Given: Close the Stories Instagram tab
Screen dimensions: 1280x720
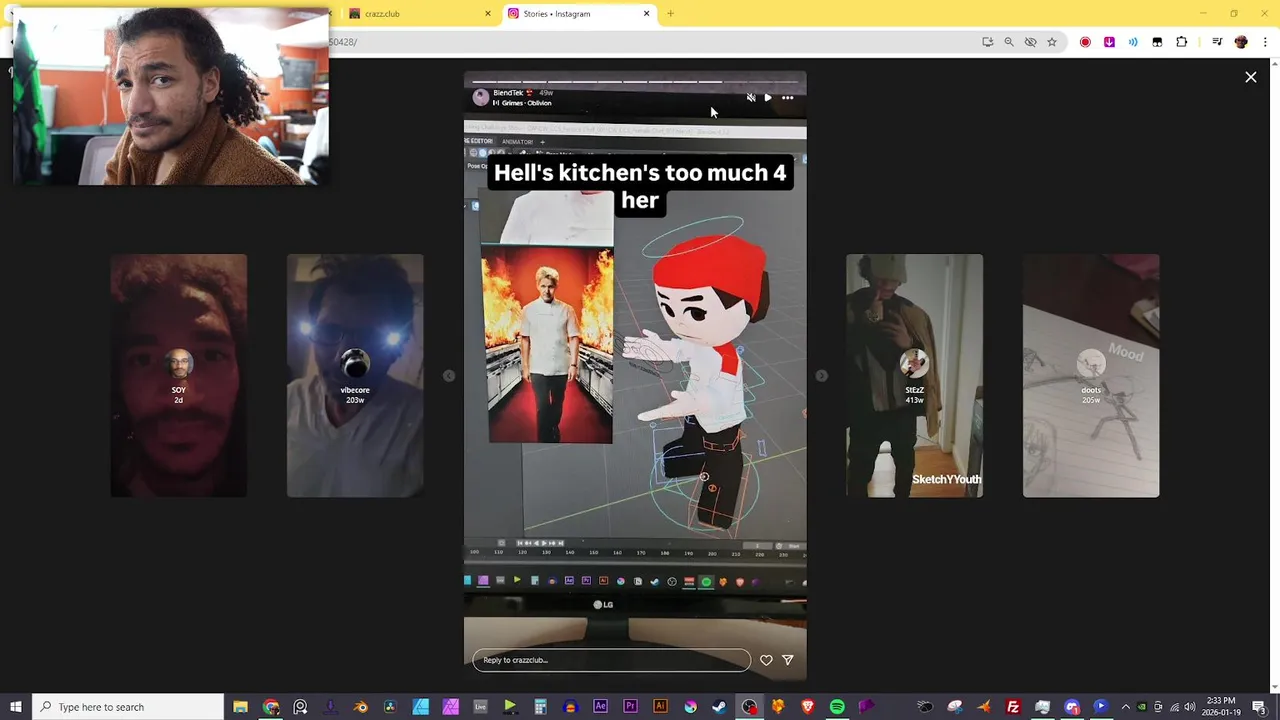Looking at the screenshot, I should coord(646,14).
